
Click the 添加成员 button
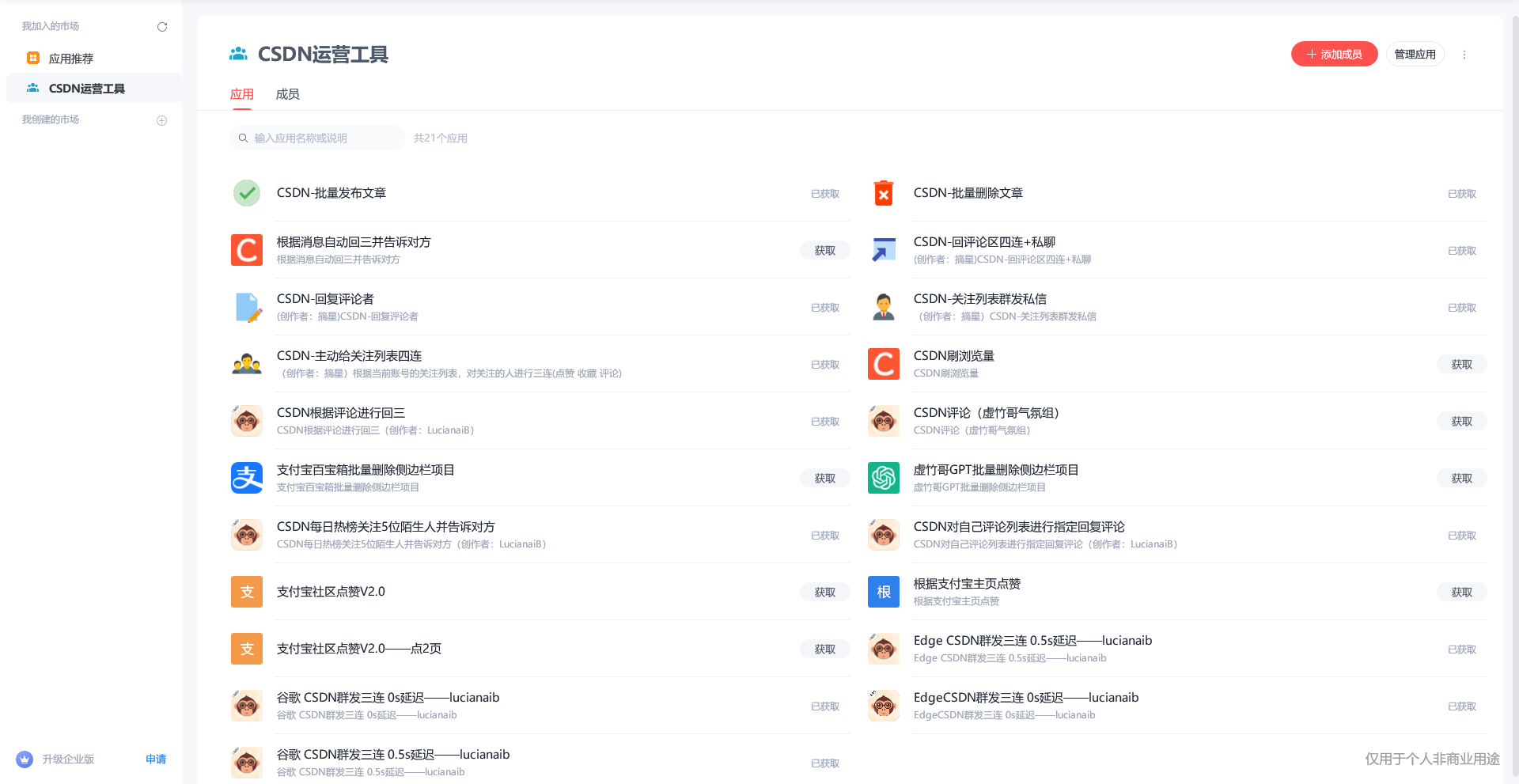tap(1334, 54)
